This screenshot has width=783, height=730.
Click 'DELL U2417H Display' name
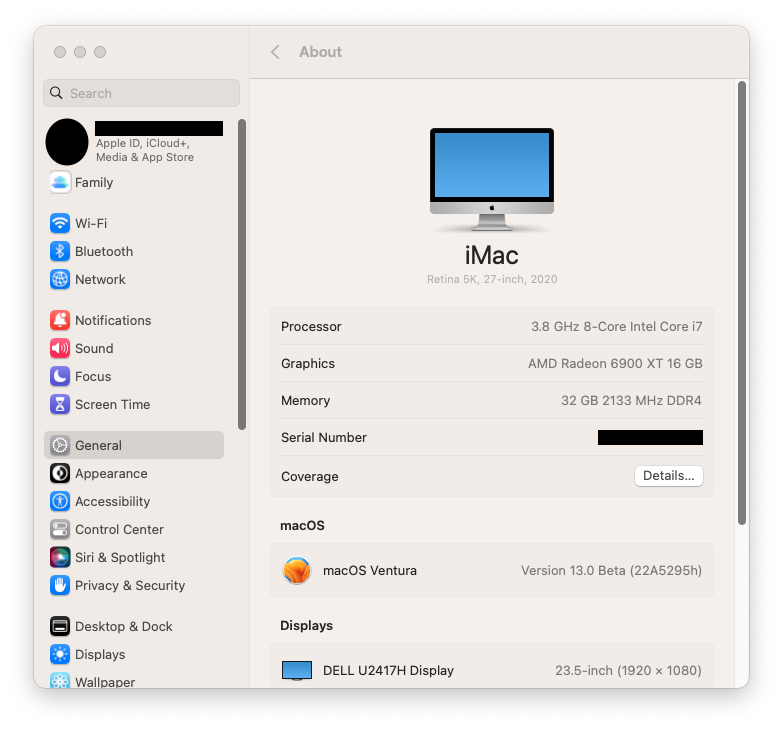(x=388, y=671)
